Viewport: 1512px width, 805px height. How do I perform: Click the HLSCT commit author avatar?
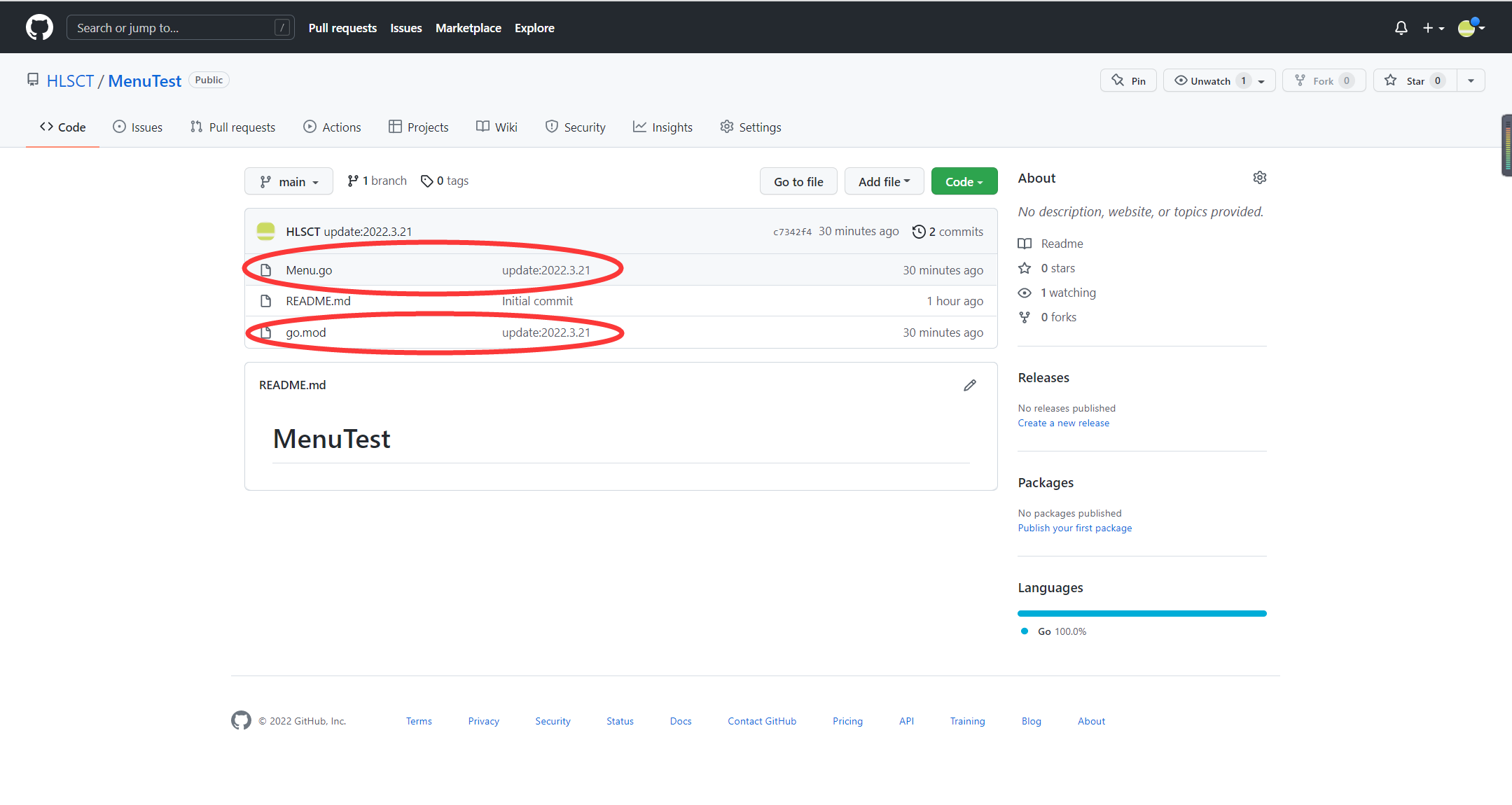click(x=265, y=231)
